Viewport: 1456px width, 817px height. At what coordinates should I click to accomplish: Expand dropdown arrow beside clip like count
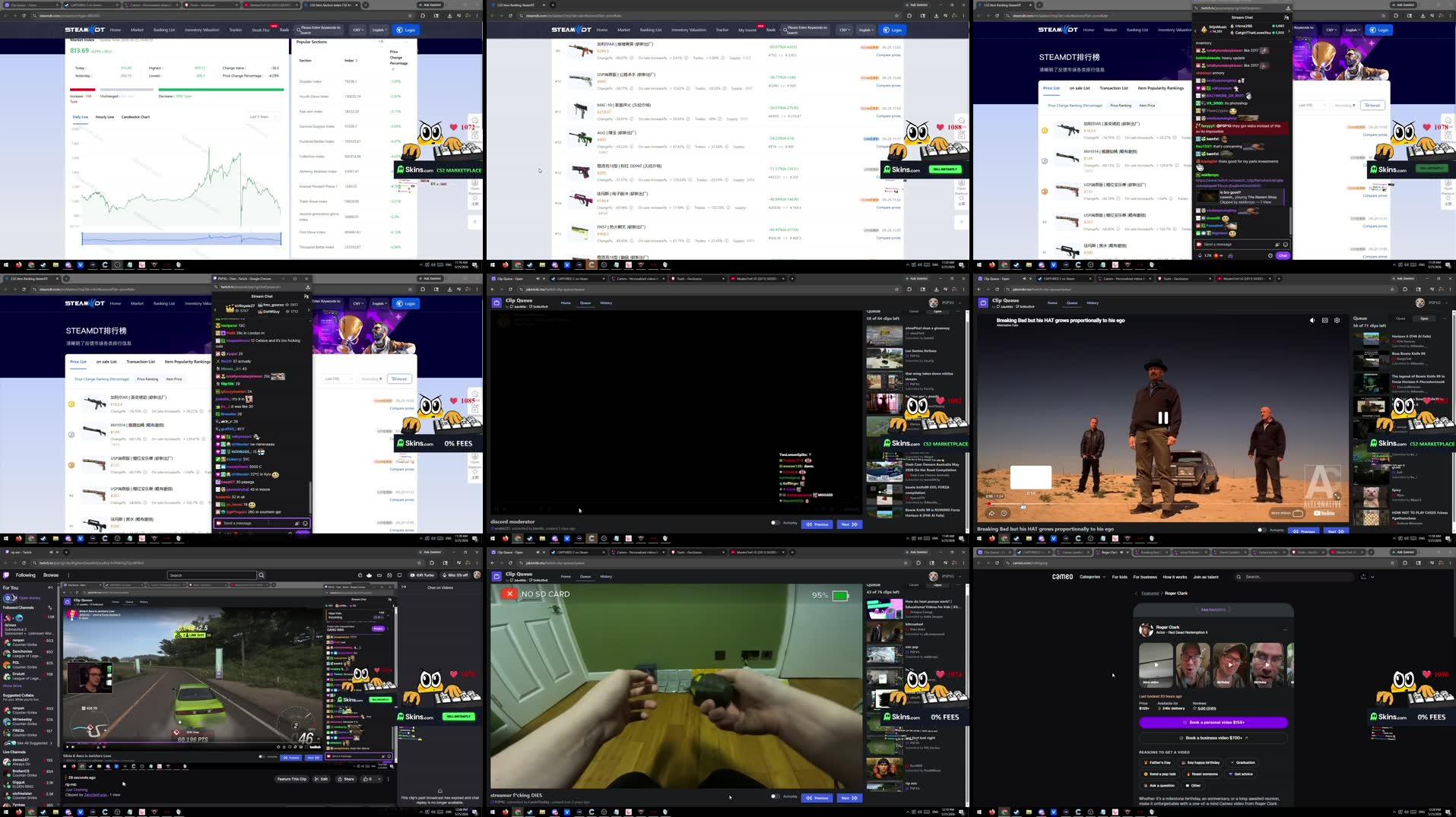(380, 779)
